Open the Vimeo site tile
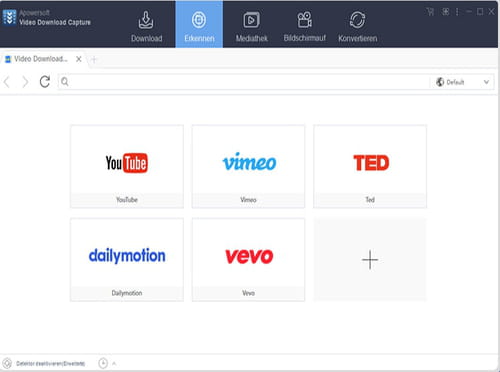Image resolution: width=500 pixels, height=372 pixels. click(248, 166)
